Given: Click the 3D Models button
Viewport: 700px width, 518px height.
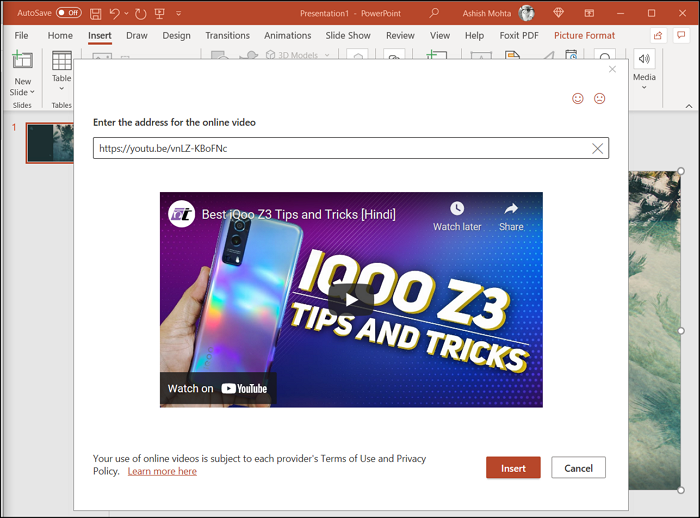Looking at the screenshot, I should pyautogui.click(x=298, y=55).
